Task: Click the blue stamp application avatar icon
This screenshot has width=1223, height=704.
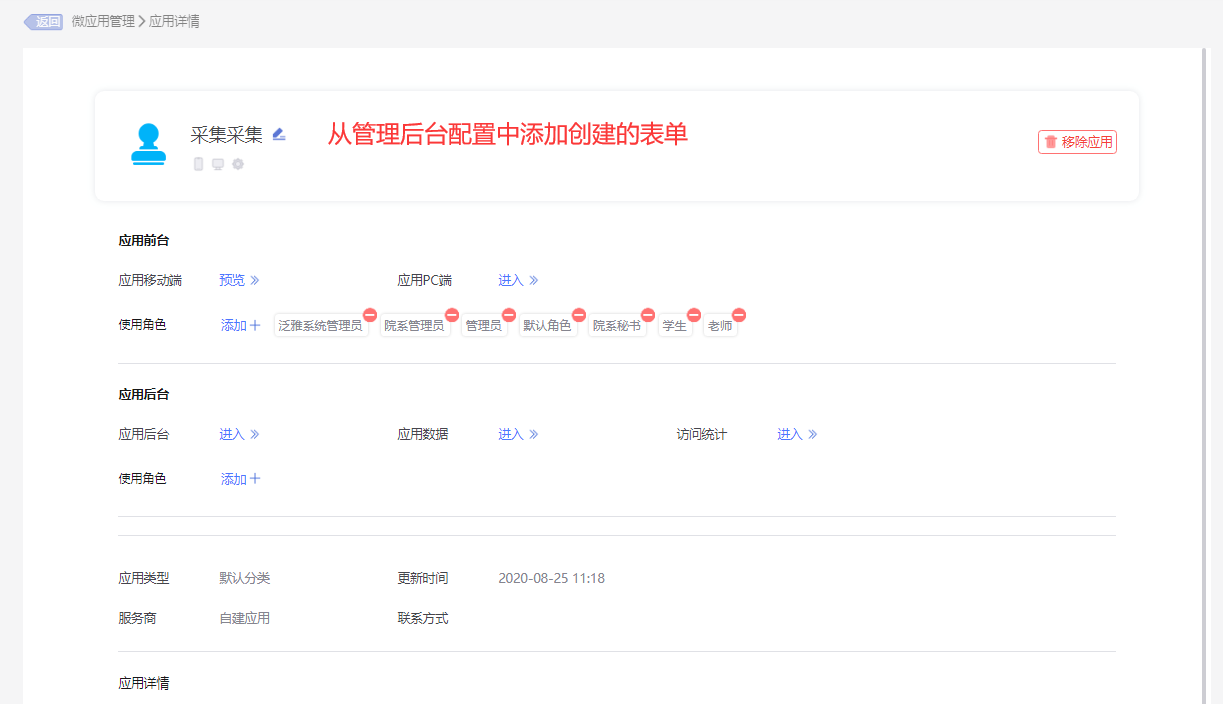Action: pos(148,144)
